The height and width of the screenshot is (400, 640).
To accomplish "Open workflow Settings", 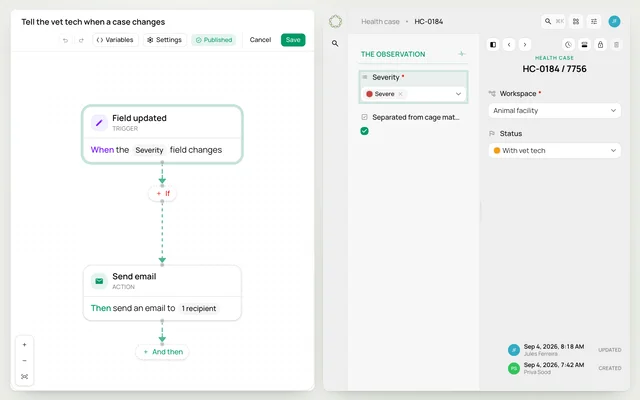I will [164, 40].
